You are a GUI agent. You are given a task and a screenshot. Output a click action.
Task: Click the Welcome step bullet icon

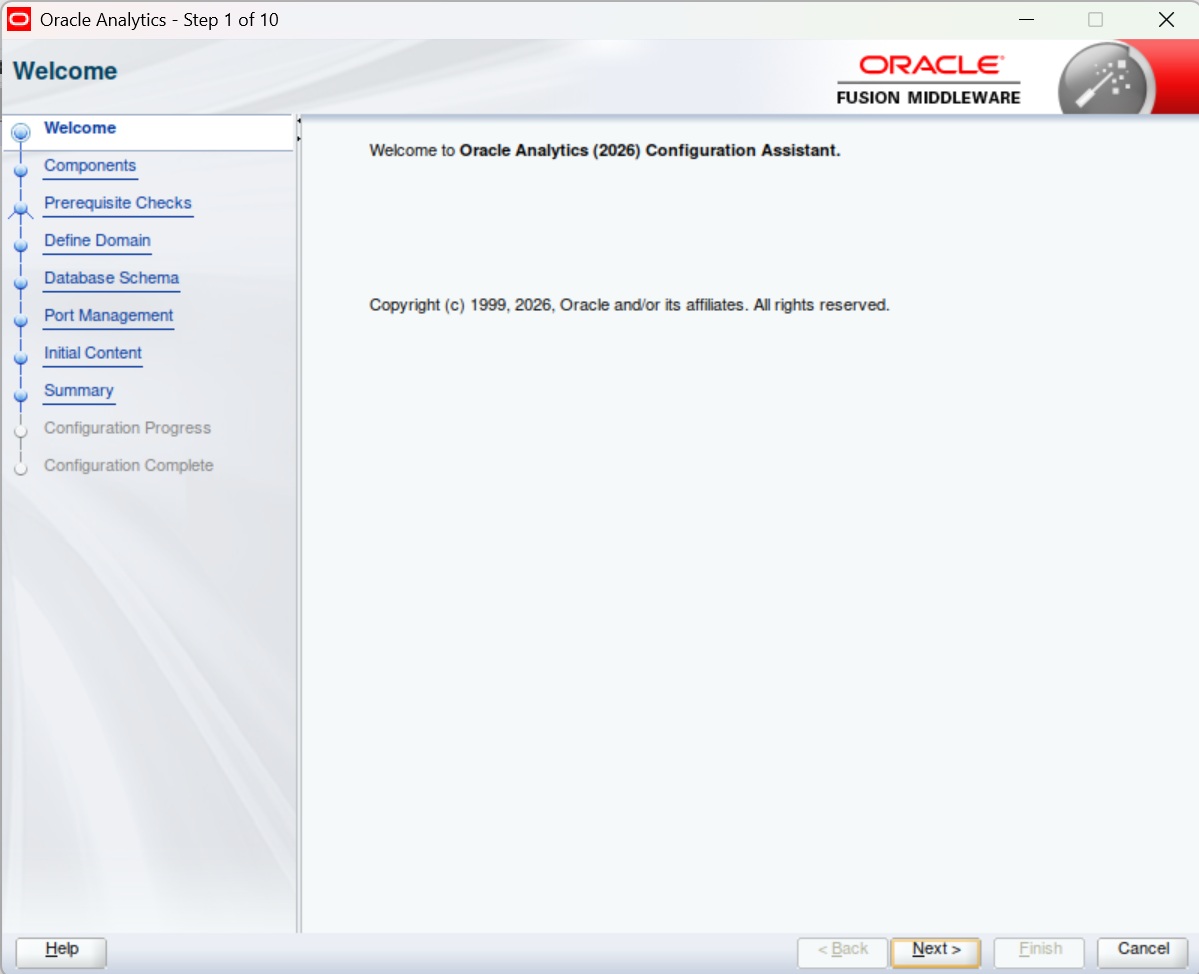coord(21,132)
